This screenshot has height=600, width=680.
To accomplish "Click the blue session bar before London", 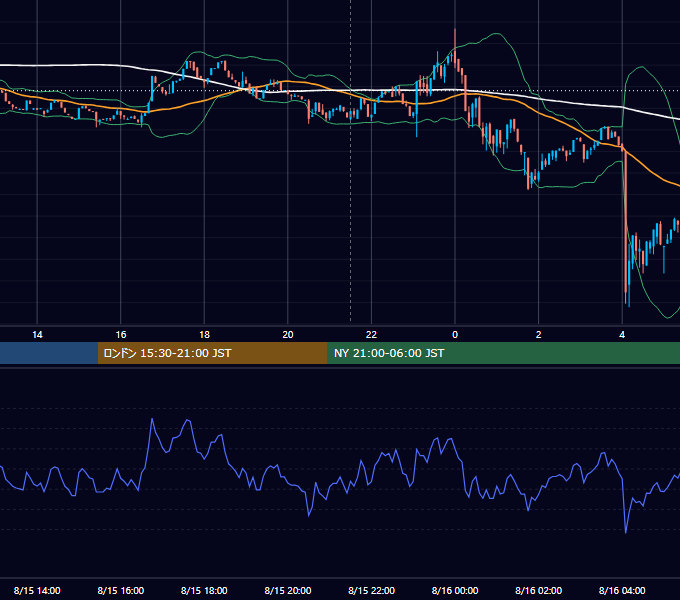I will click(x=49, y=353).
